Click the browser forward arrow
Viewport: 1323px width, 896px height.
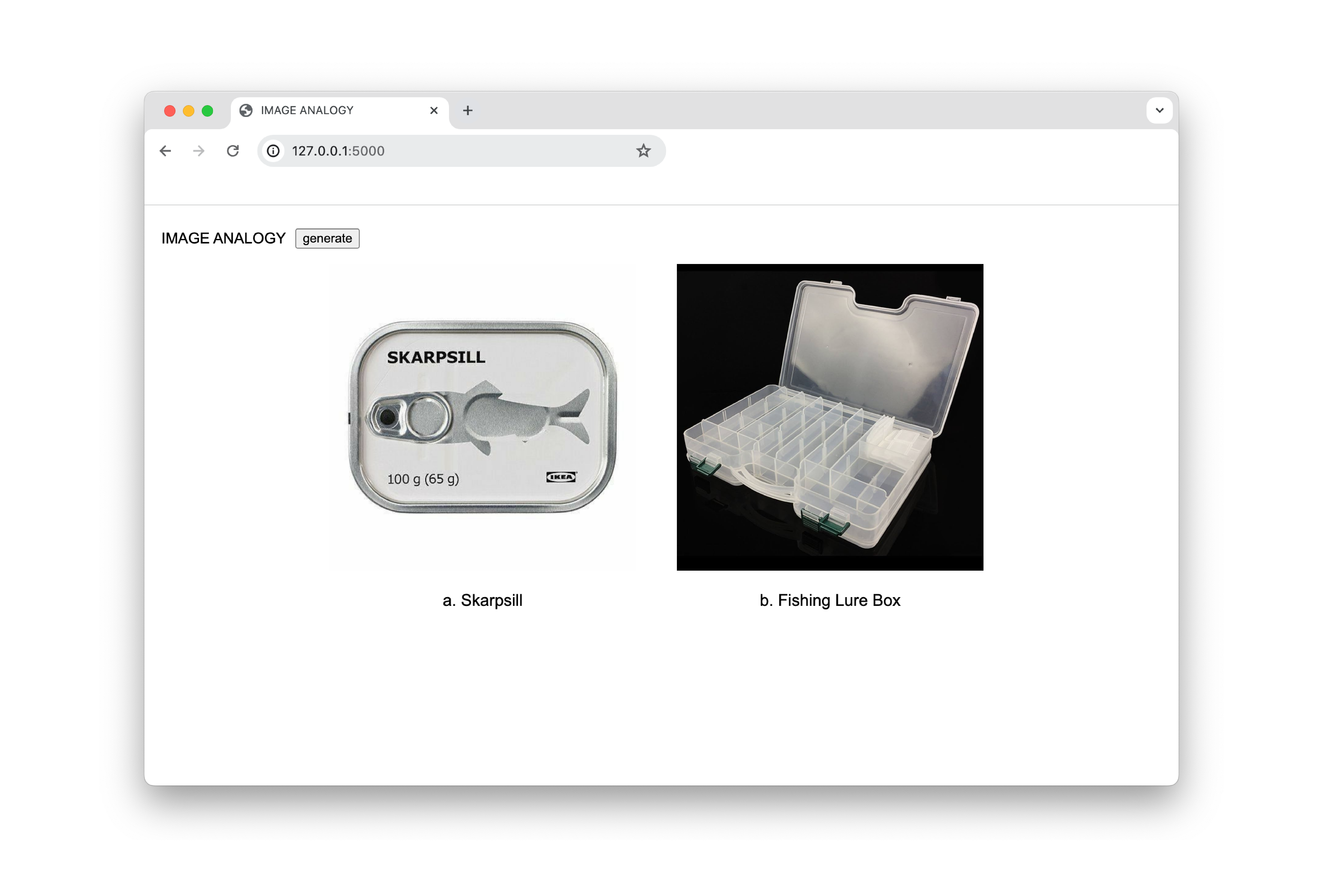point(199,151)
